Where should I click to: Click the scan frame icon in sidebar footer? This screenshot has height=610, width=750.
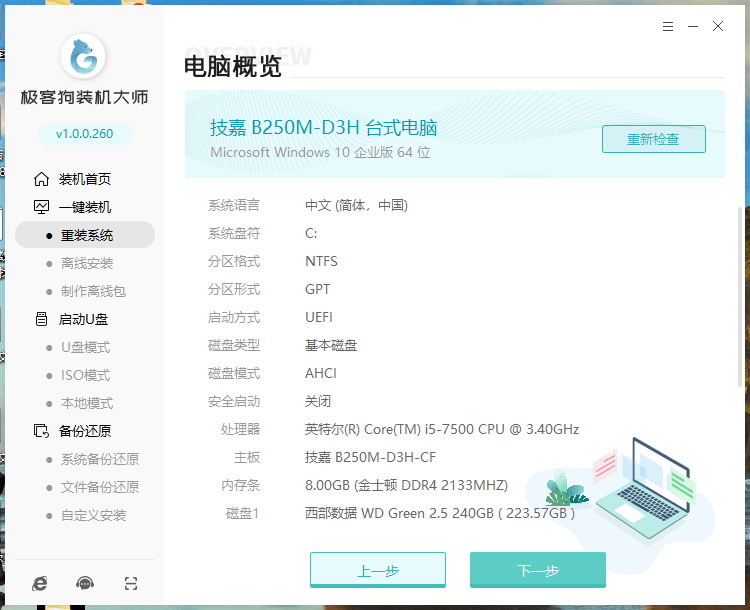point(131,583)
